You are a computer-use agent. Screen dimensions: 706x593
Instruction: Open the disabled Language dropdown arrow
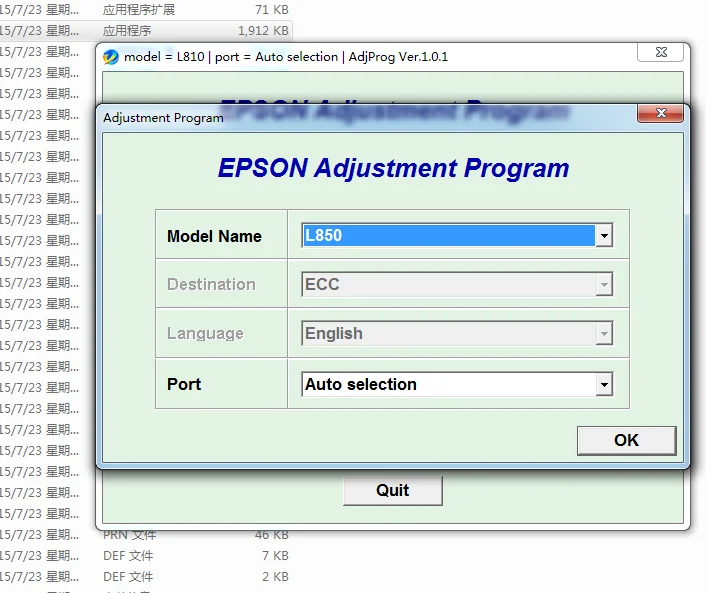coord(604,334)
